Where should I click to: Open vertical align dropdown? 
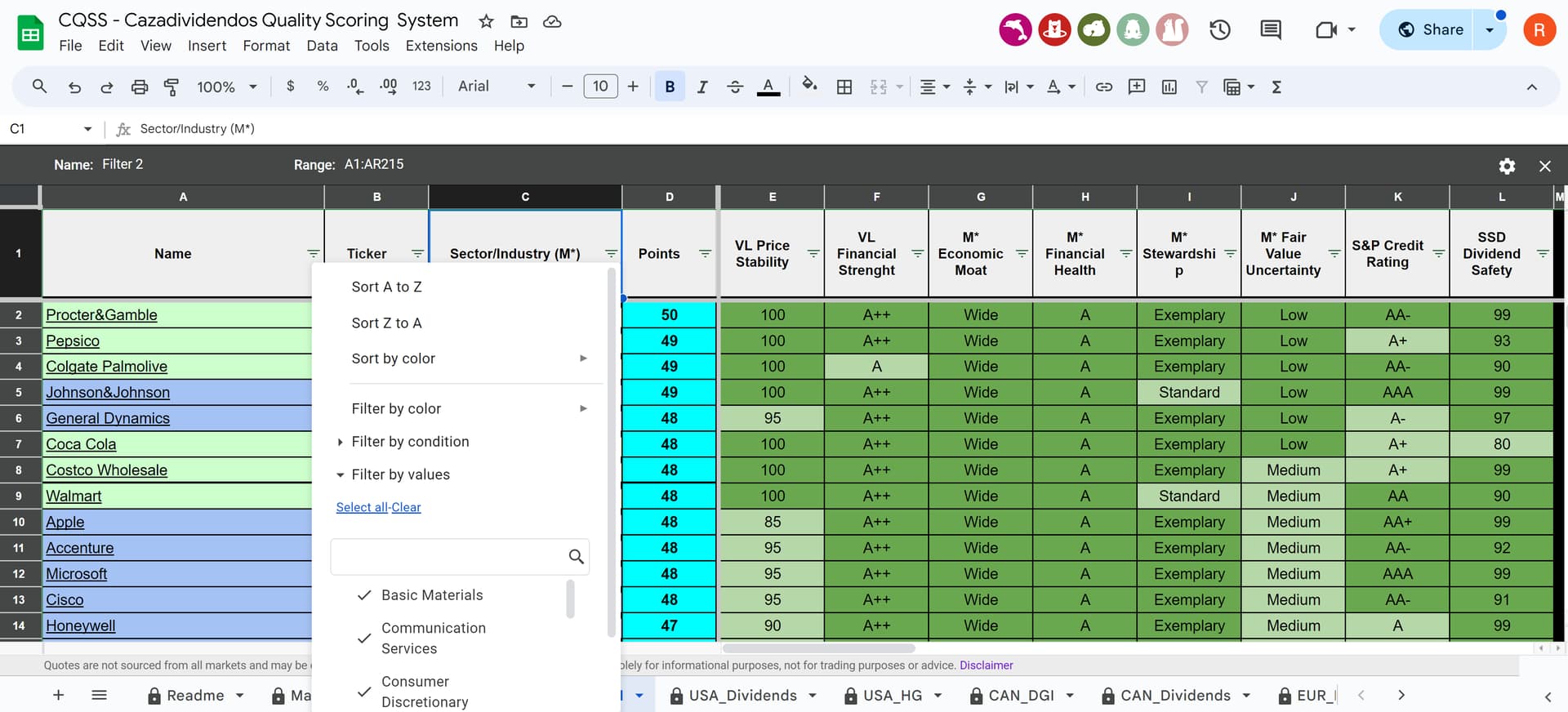tap(977, 87)
